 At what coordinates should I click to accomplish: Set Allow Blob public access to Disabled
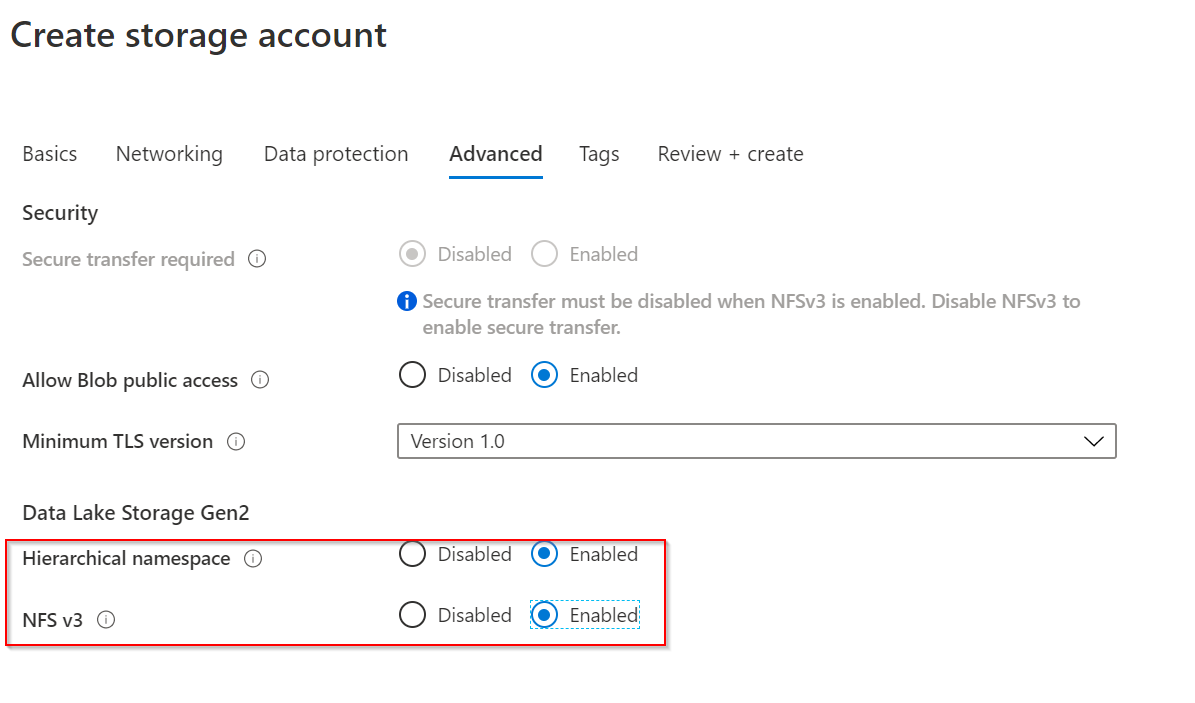[412, 375]
